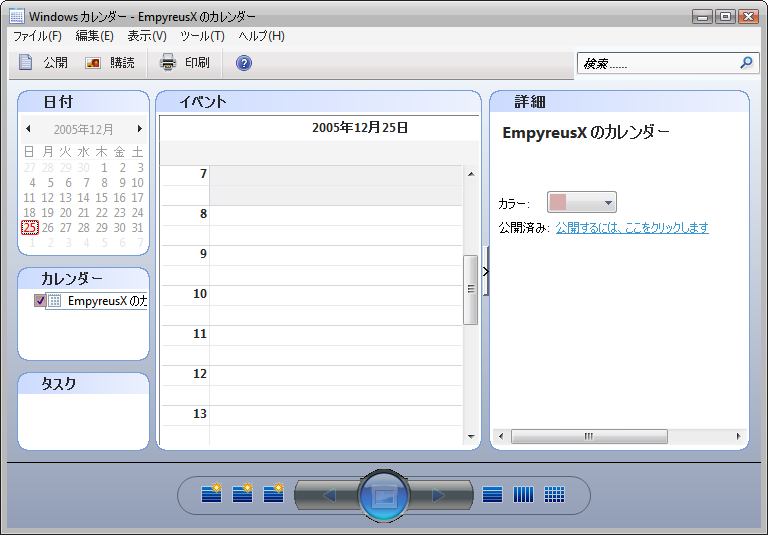
Task: Click the Windows Calendar title bar icon
Action: [x=17, y=16]
